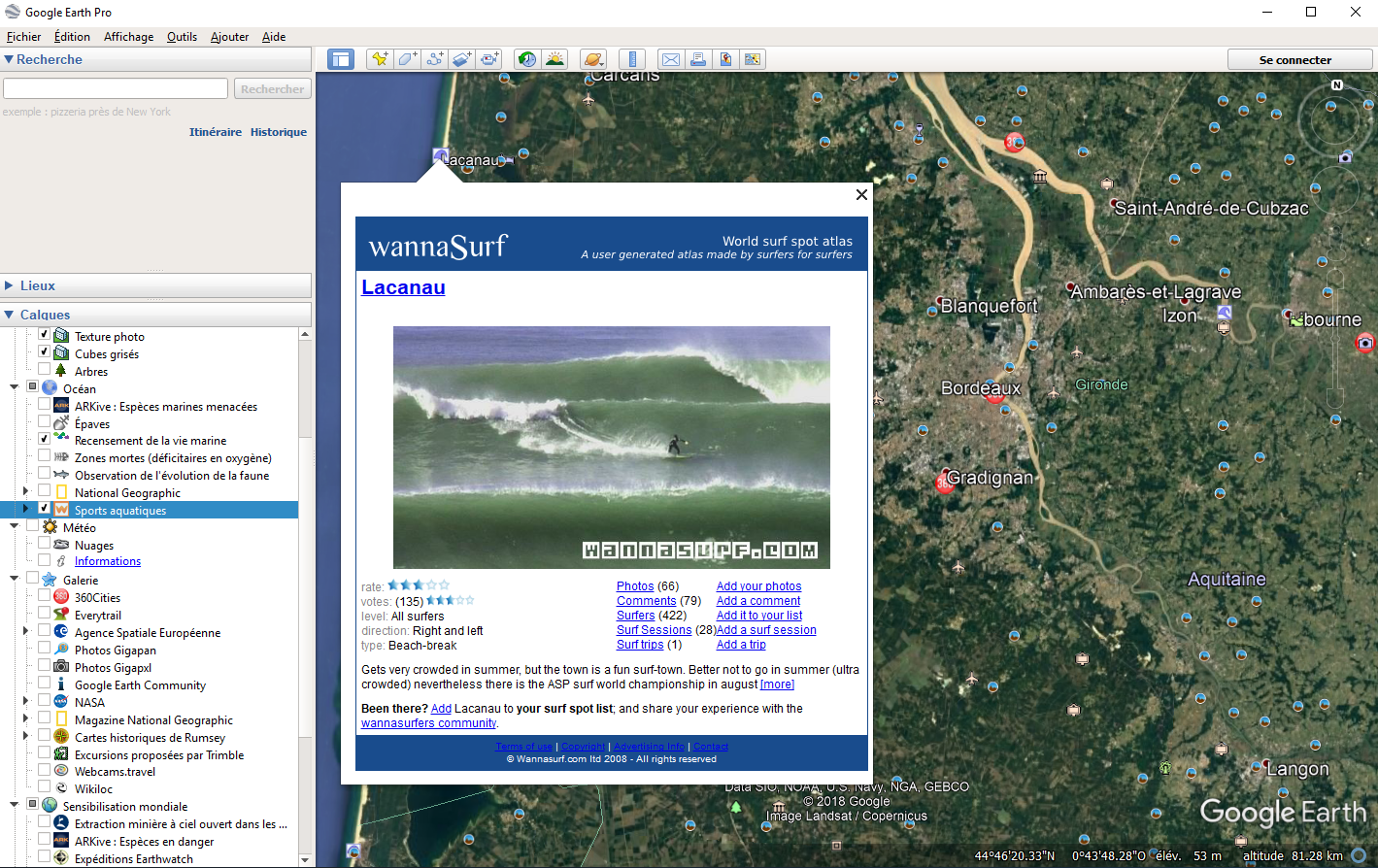Click the Océan layer globe icon

pyautogui.click(x=50, y=387)
